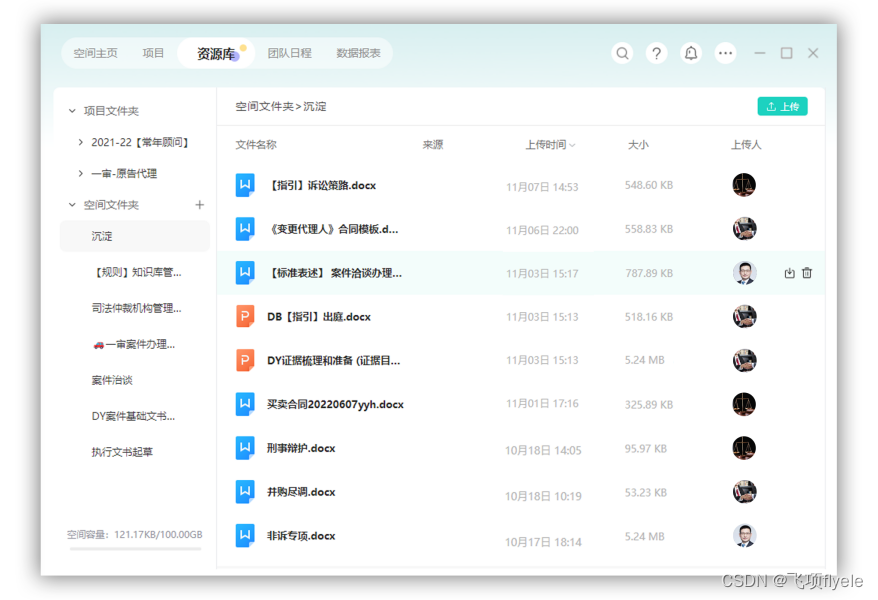
Task: Open the three-dot more options menu
Action: point(725,53)
